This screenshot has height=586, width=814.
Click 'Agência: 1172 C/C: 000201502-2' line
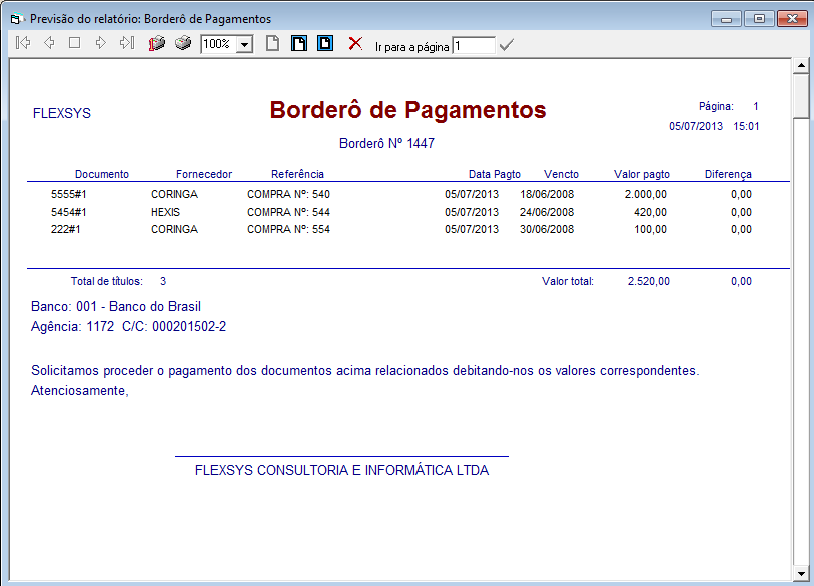click(129, 326)
